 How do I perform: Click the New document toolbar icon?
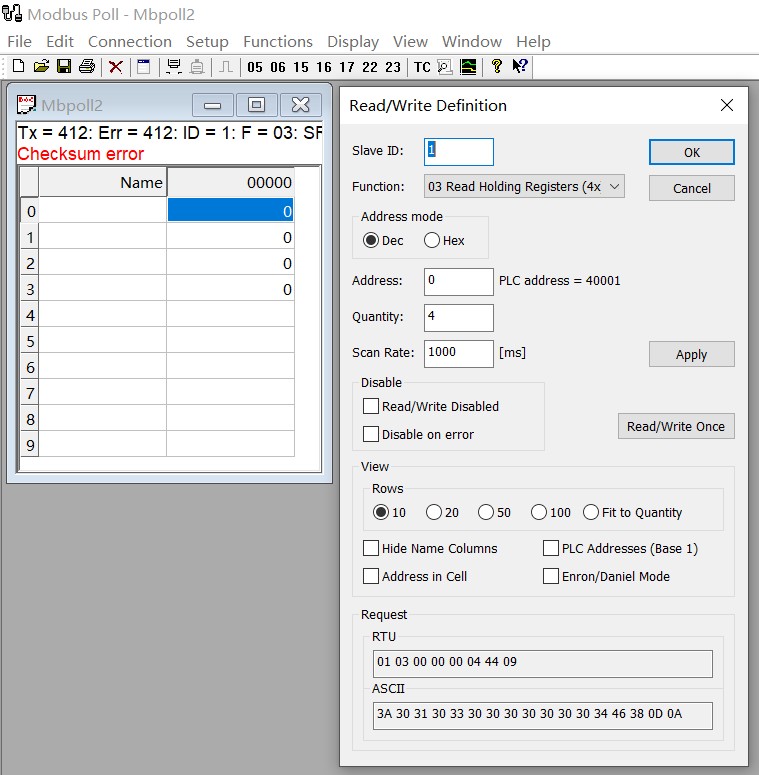18,66
